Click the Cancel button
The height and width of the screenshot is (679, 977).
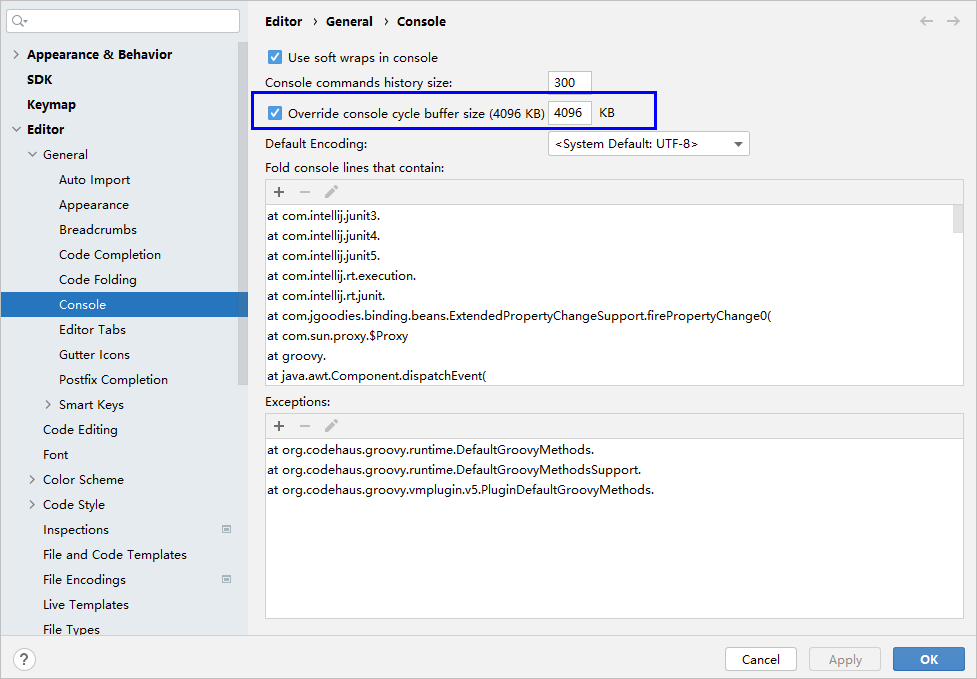[760, 659]
